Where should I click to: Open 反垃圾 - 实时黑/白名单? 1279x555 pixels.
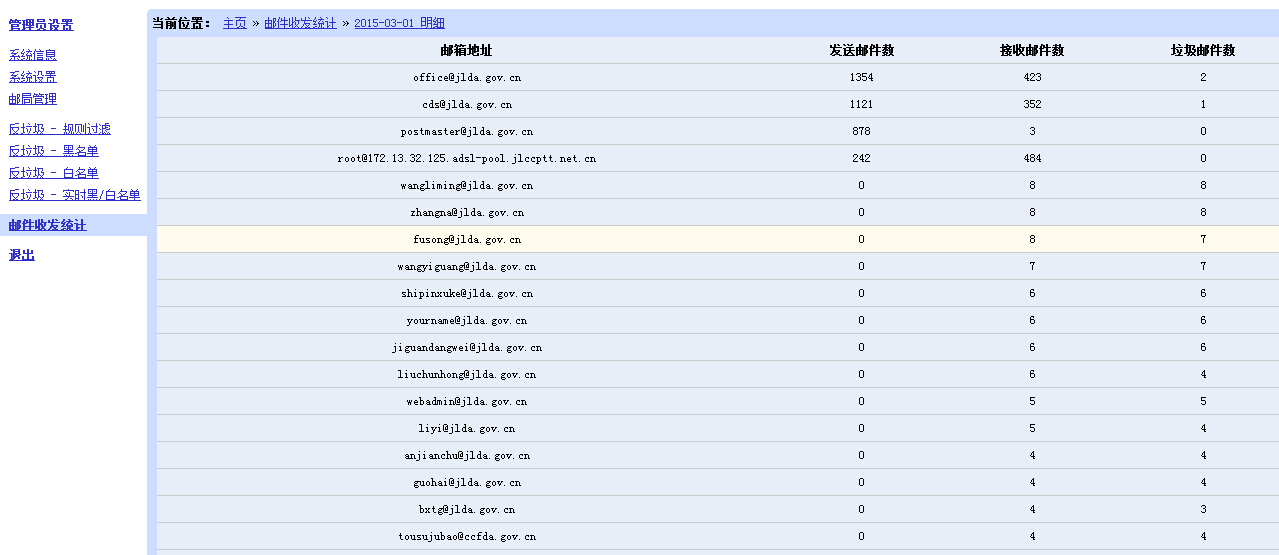pyautogui.click(x=75, y=195)
